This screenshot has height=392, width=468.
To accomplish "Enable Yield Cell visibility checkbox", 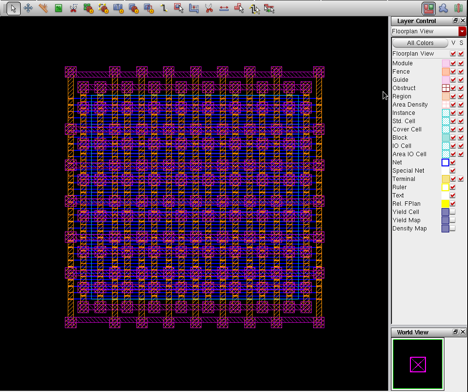I will pyautogui.click(x=453, y=212).
